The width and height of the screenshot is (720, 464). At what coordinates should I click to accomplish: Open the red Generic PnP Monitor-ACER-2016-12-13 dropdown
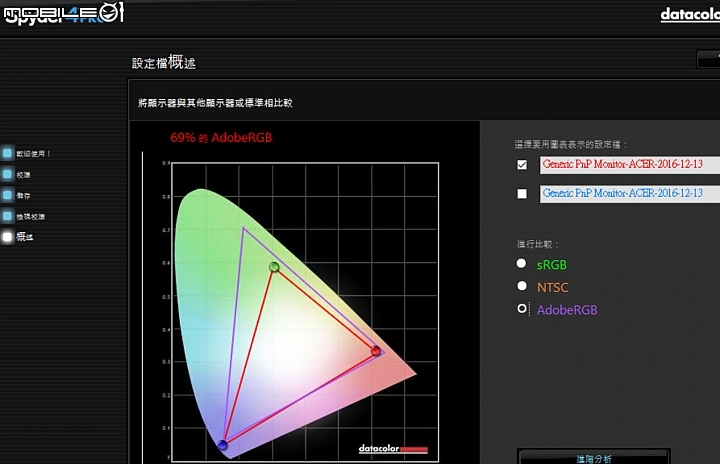coord(630,164)
